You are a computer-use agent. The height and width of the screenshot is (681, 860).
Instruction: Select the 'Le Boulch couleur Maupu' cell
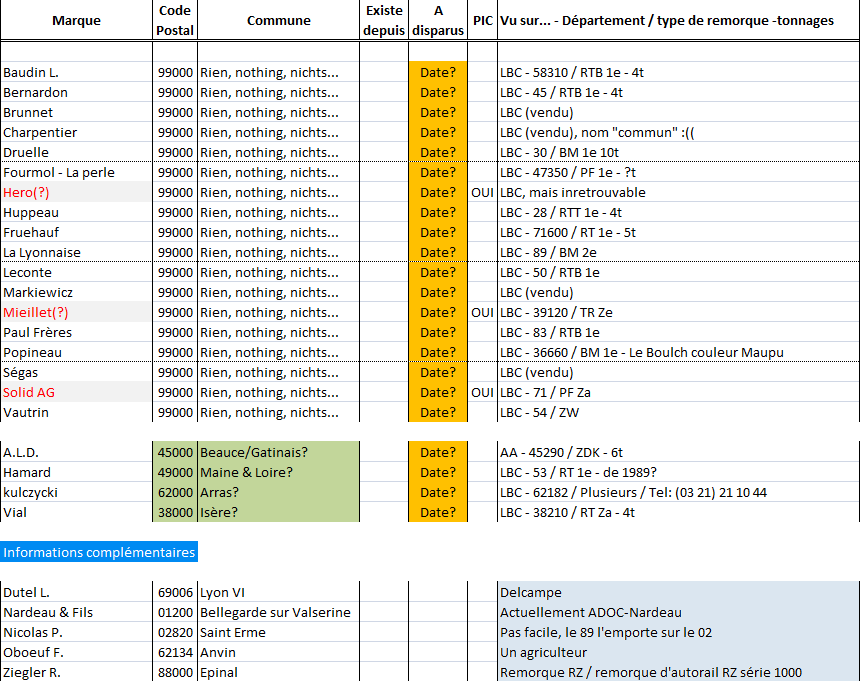(x=678, y=353)
